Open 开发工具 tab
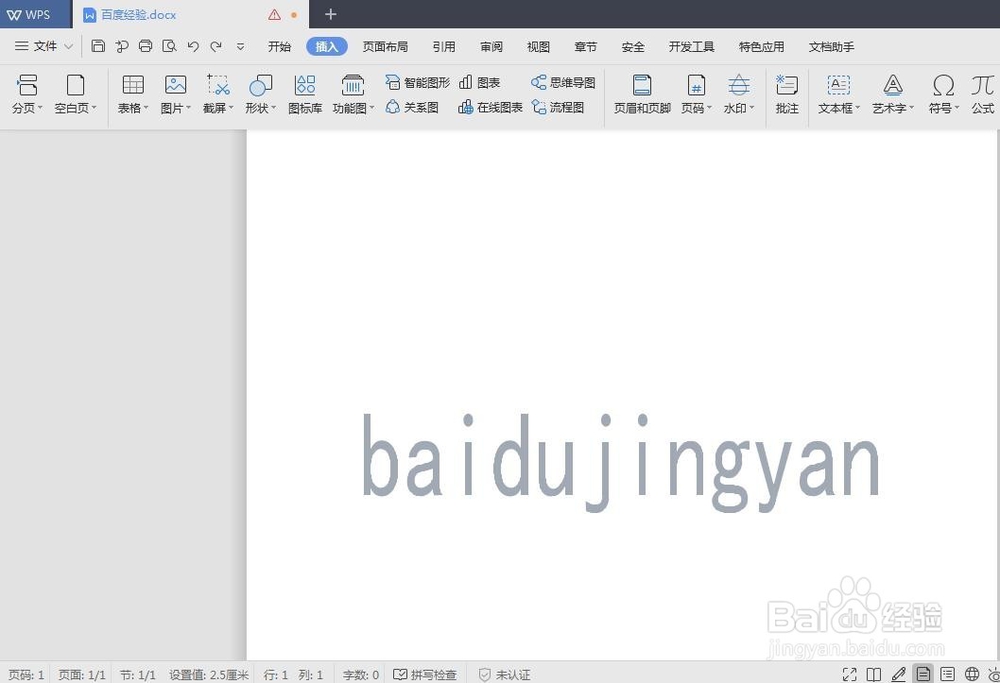The image size is (1000, 683). (x=691, y=47)
